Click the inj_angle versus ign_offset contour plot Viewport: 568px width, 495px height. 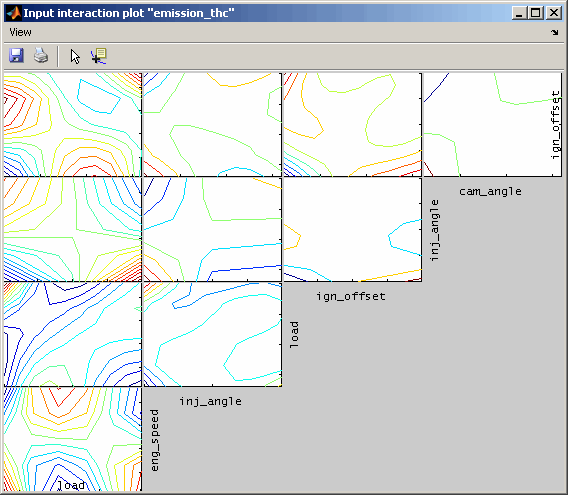[x=352, y=229]
